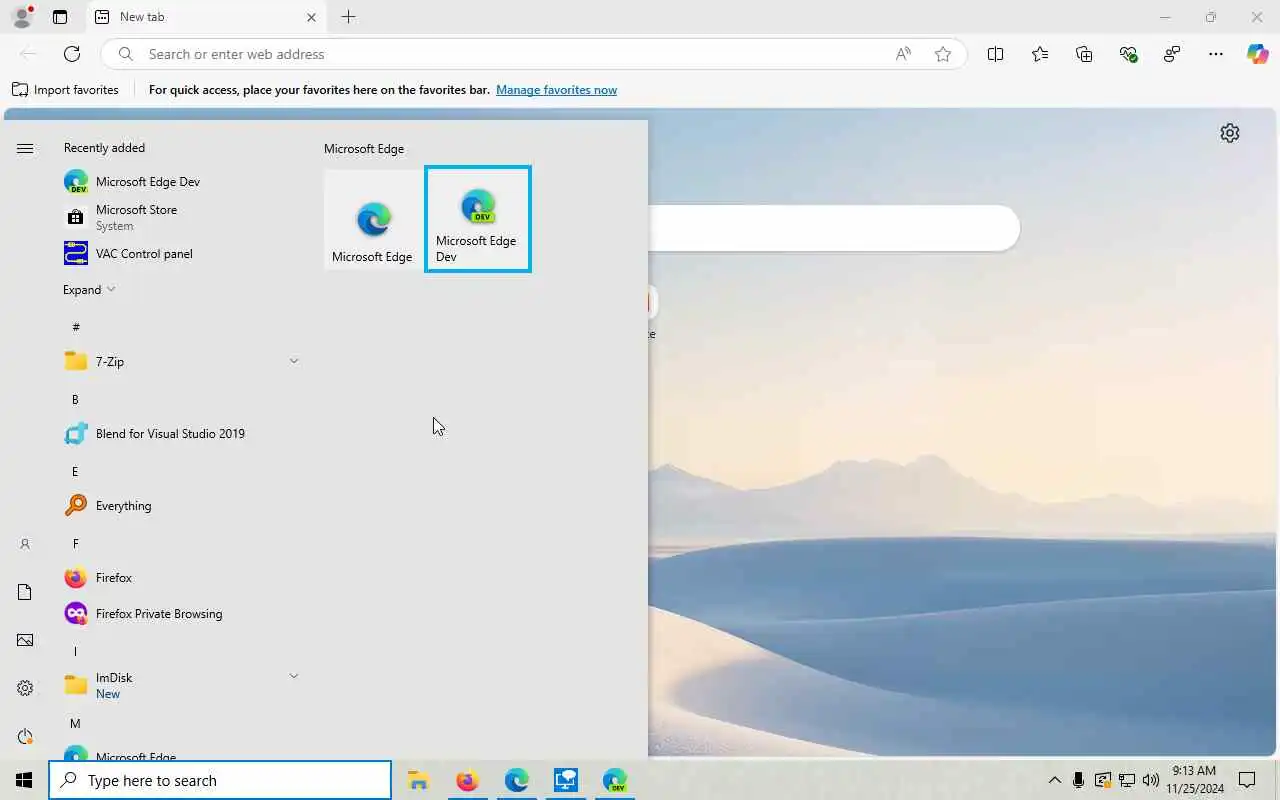Viewport: 1280px width, 800px height.
Task: Open Browser essentials heart icon
Action: pos(1128,54)
